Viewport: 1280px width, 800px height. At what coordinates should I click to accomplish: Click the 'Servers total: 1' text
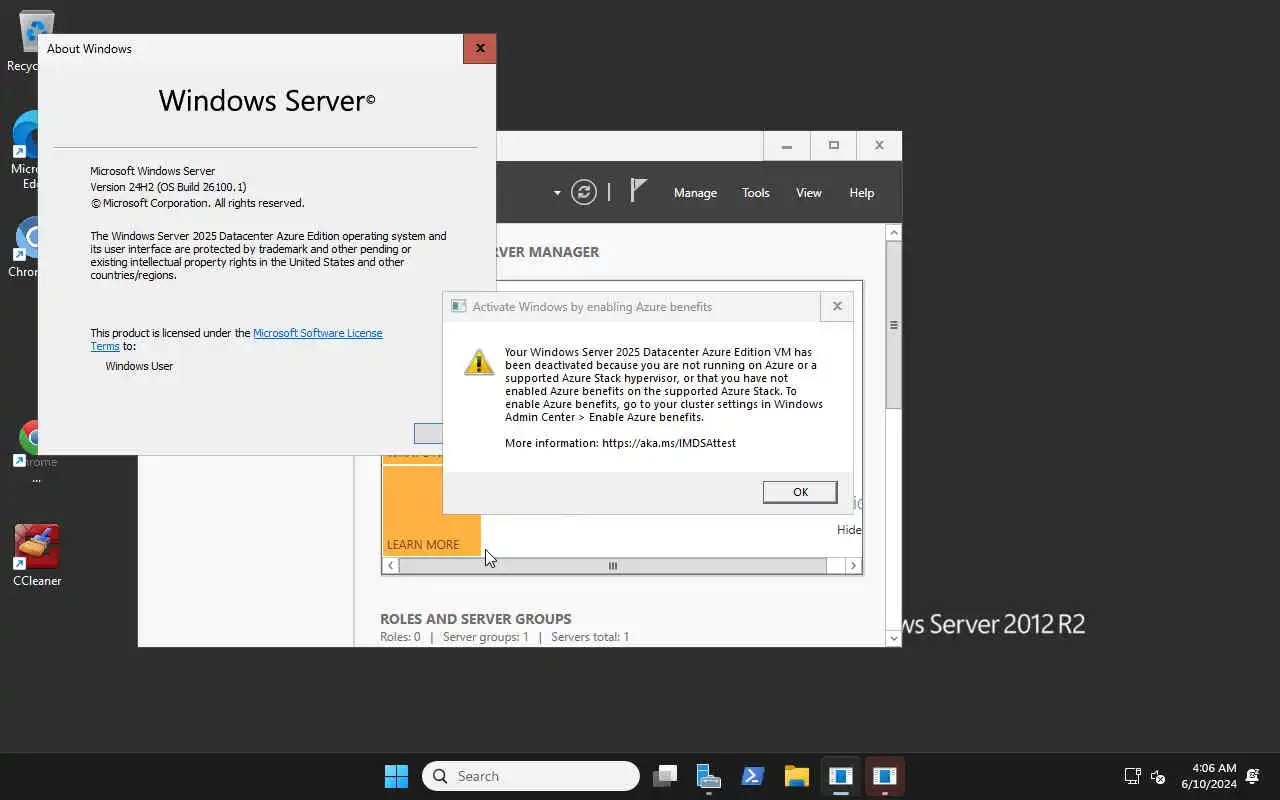(x=590, y=637)
